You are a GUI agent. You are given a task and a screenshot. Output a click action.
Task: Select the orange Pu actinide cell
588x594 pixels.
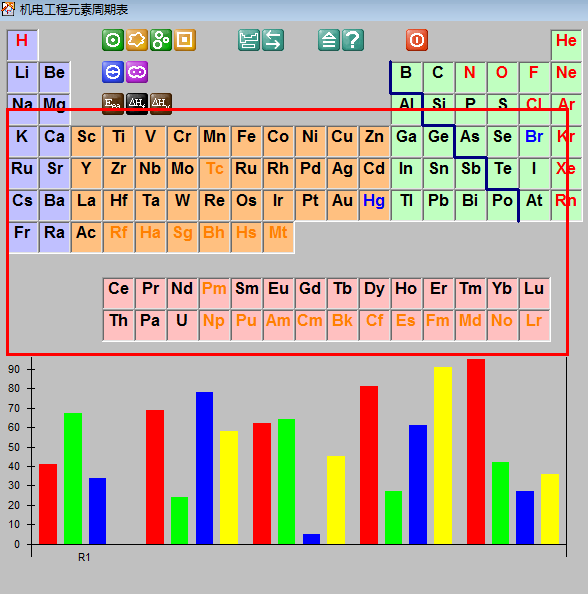246,325
